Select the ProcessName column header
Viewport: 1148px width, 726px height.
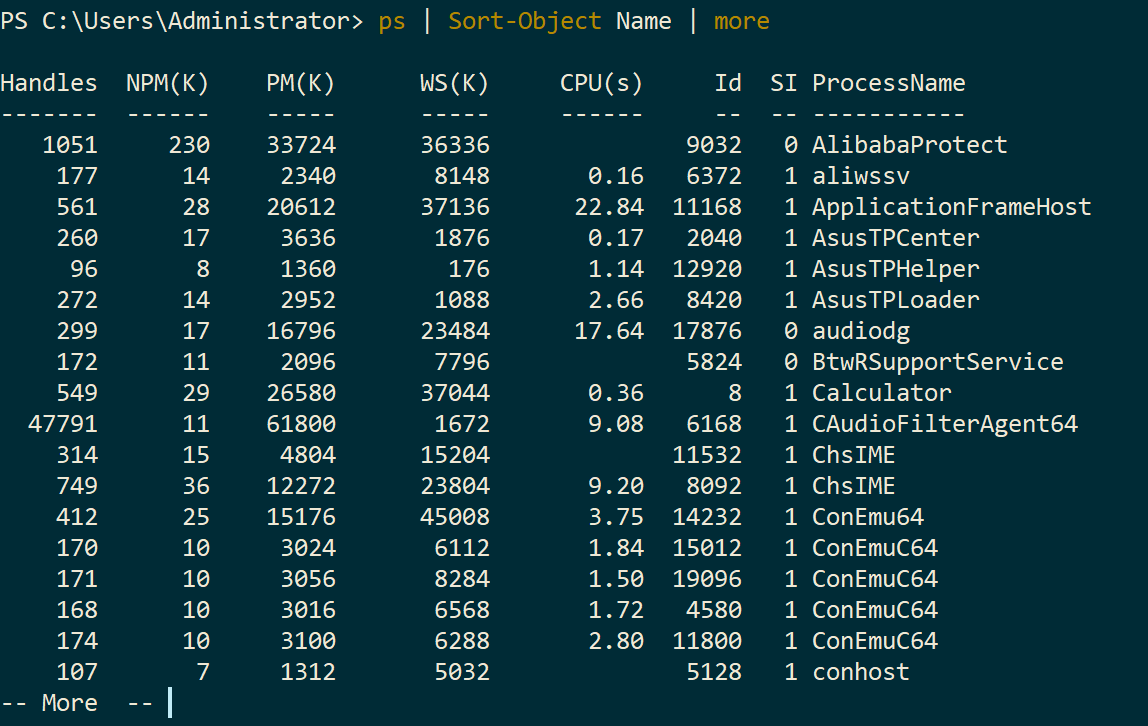[888, 83]
